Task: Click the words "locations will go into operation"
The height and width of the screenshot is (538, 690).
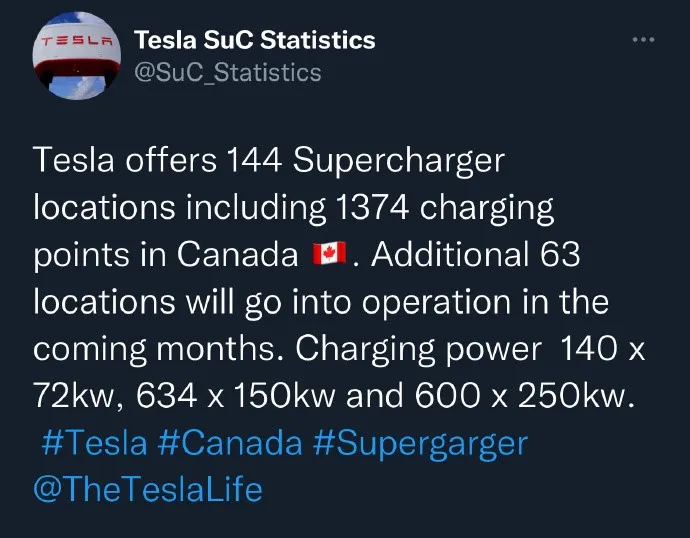Action: tap(272, 303)
